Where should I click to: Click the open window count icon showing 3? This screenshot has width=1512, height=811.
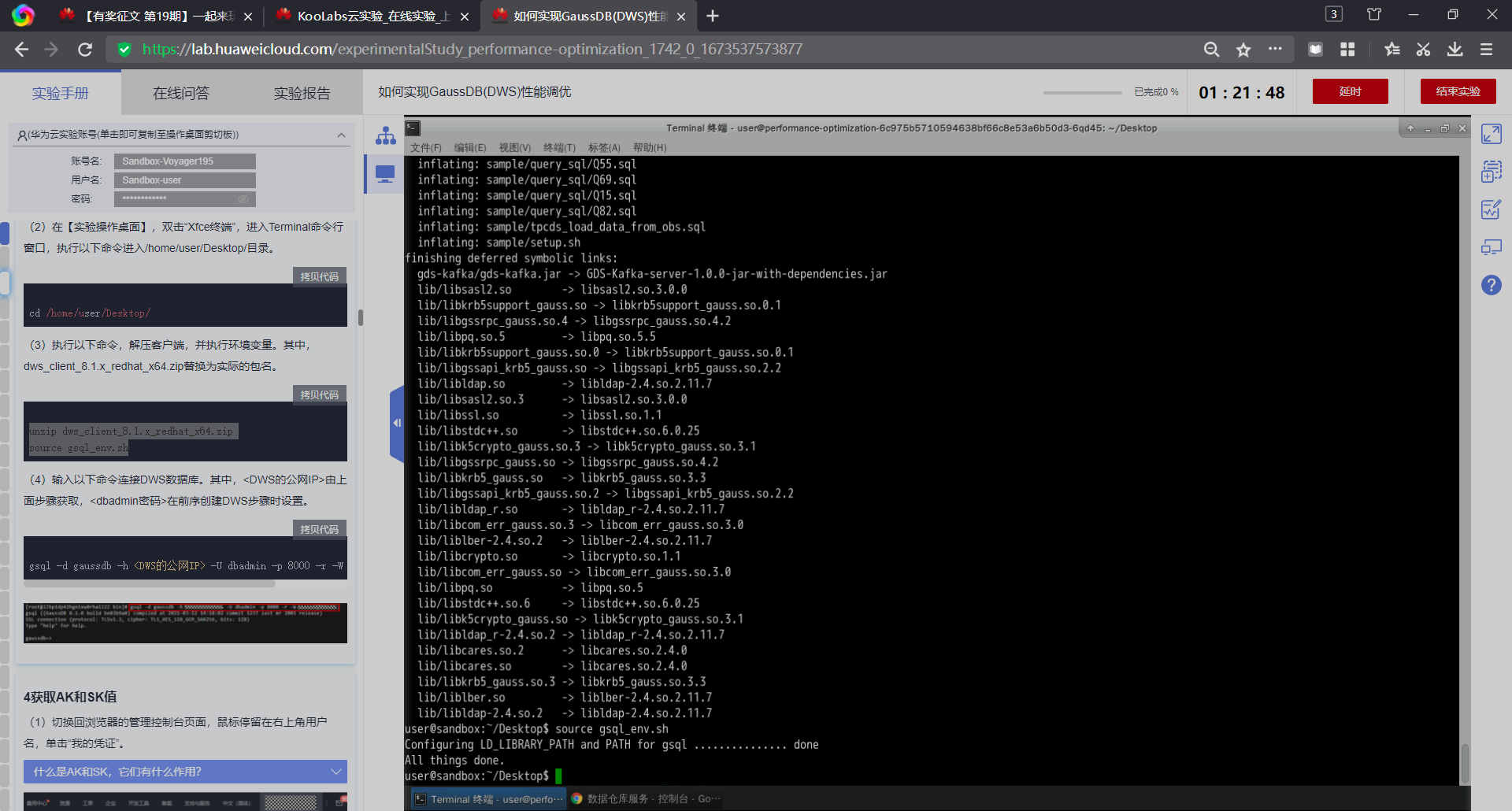pyautogui.click(x=1334, y=14)
